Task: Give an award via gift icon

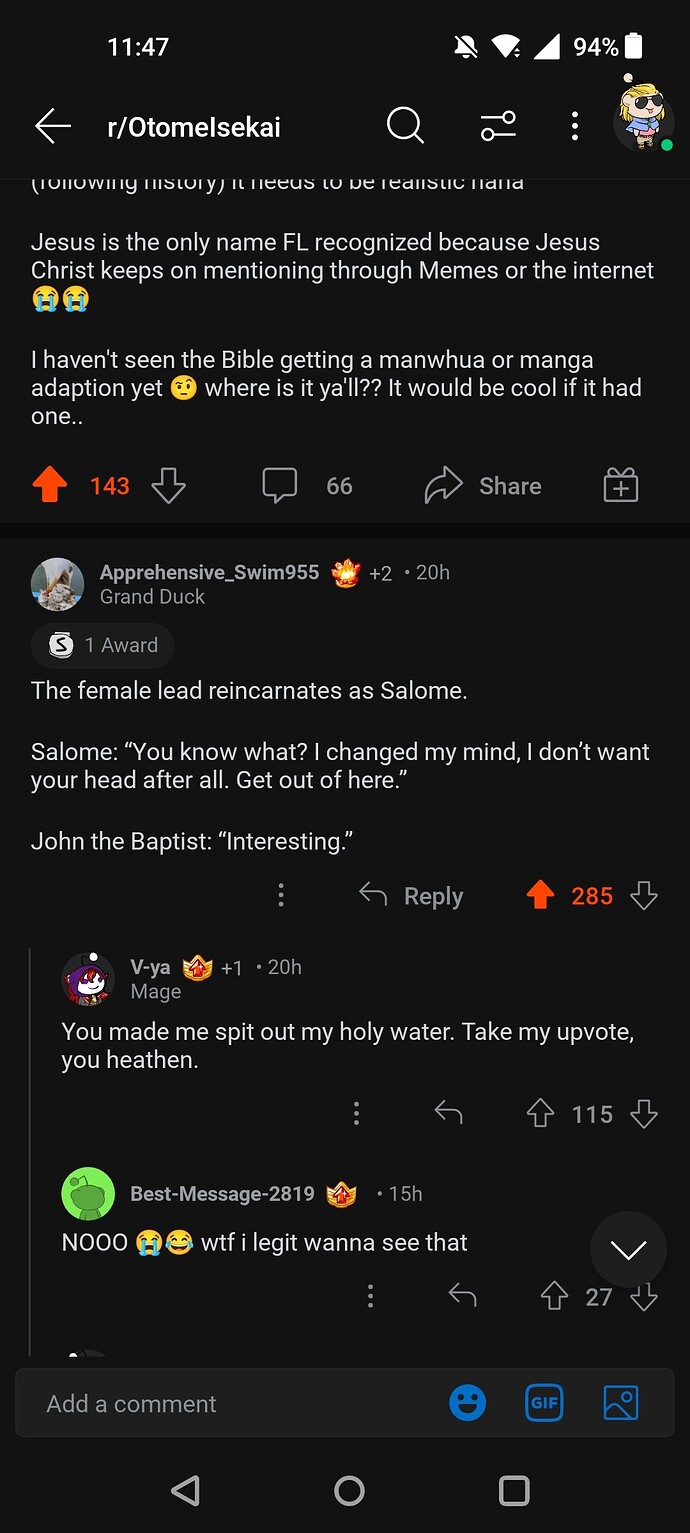Action: click(x=620, y=486)
